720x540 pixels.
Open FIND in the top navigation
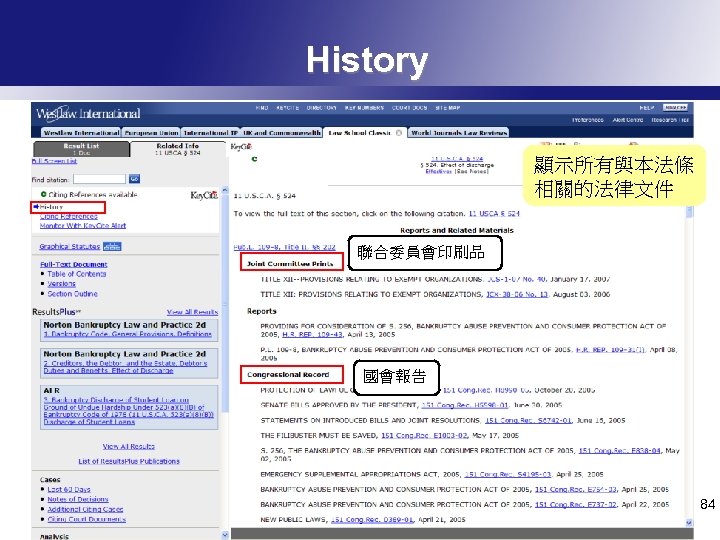(x=262, y=108)
